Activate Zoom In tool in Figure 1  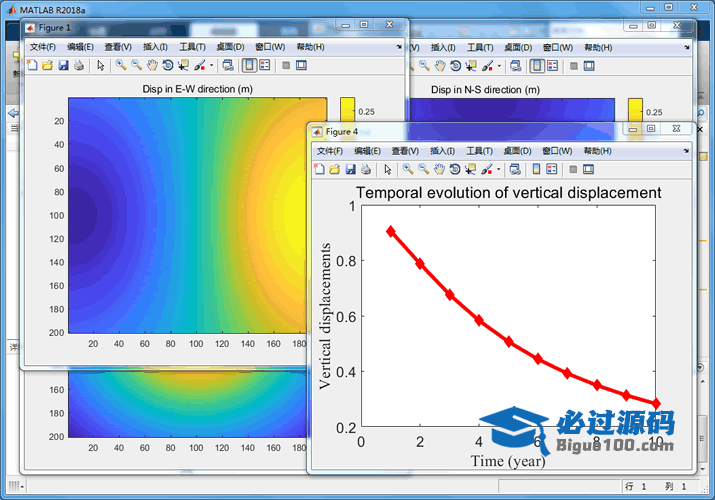121,66
